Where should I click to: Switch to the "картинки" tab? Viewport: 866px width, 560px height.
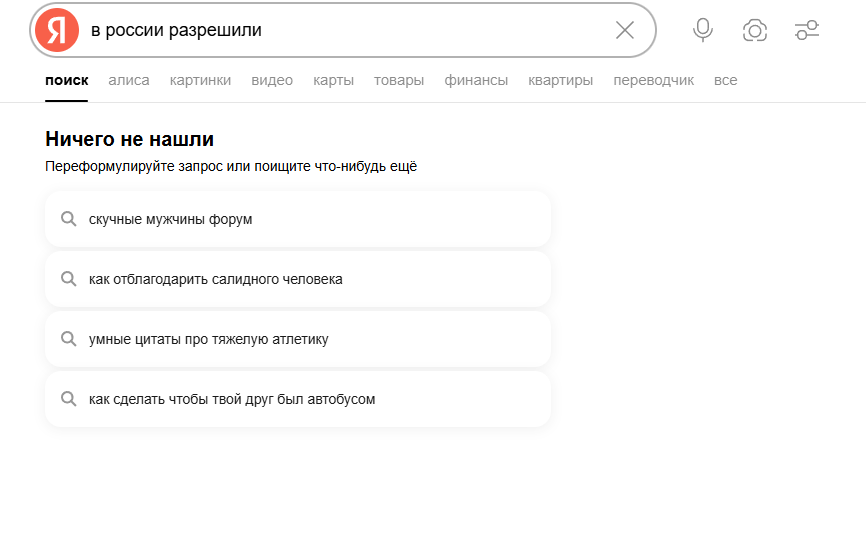200,80
